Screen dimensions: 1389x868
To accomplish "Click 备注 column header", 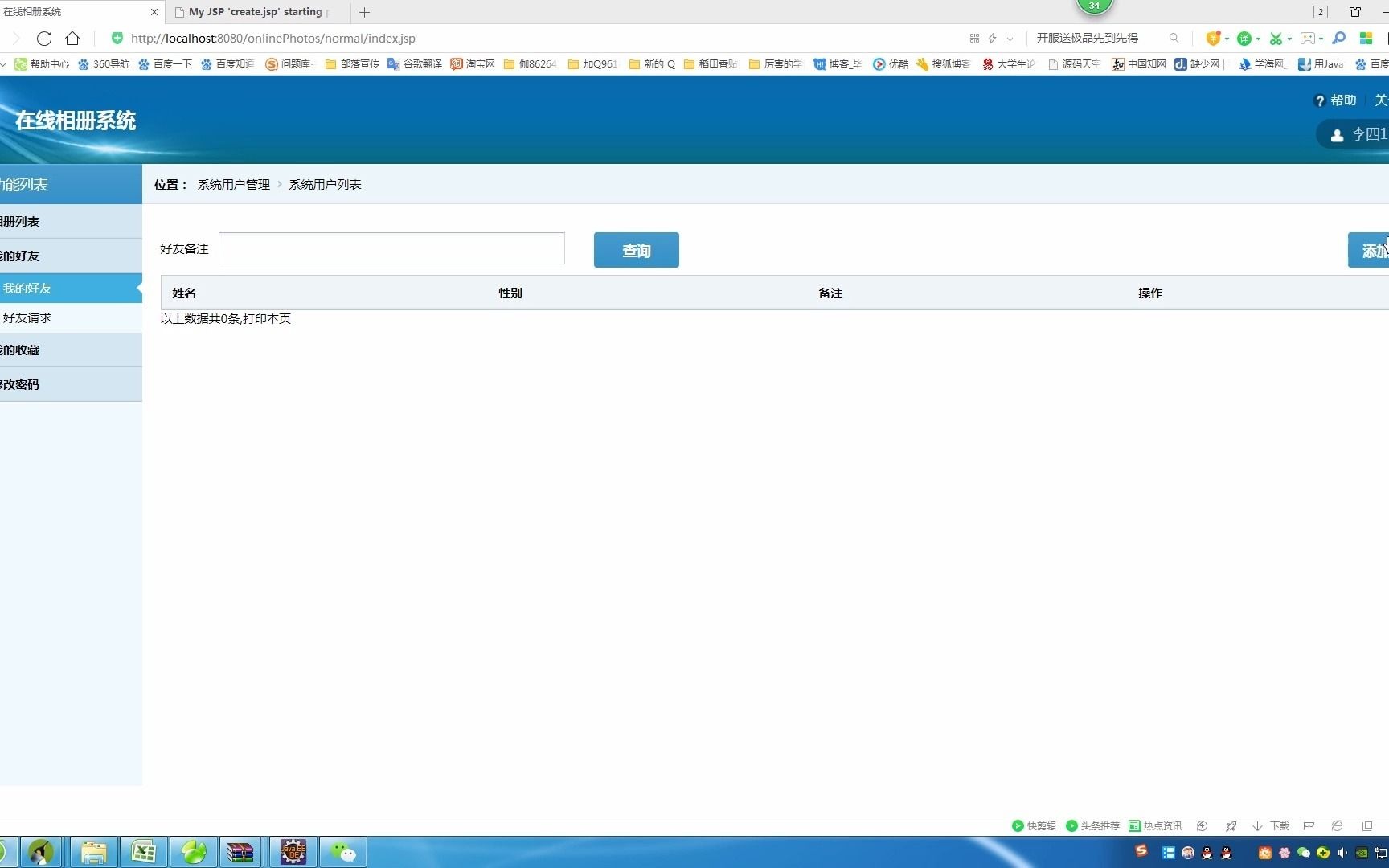I will point(830,293).
